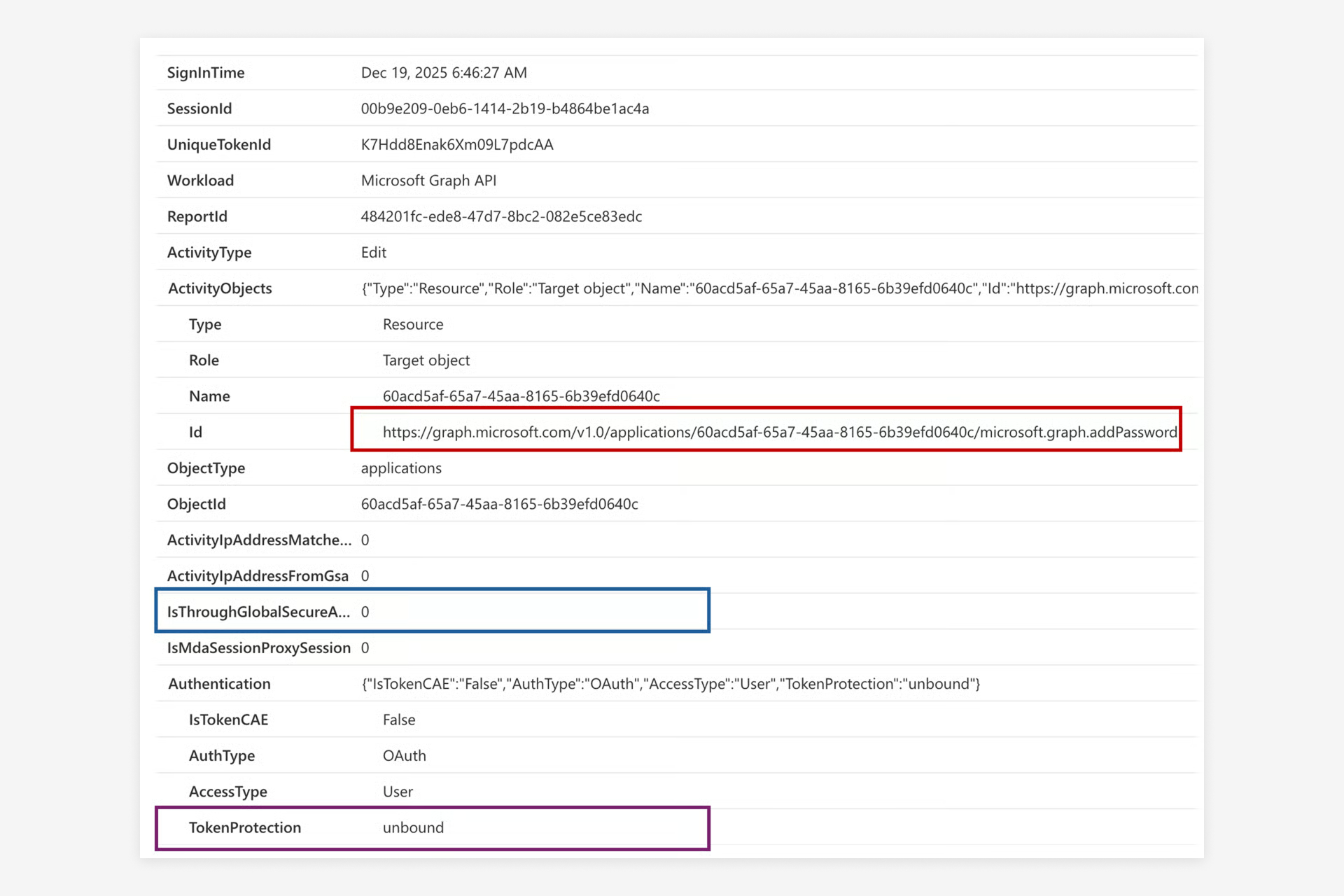
Task: Click the AuthType OAuth value
Action: 404,755
